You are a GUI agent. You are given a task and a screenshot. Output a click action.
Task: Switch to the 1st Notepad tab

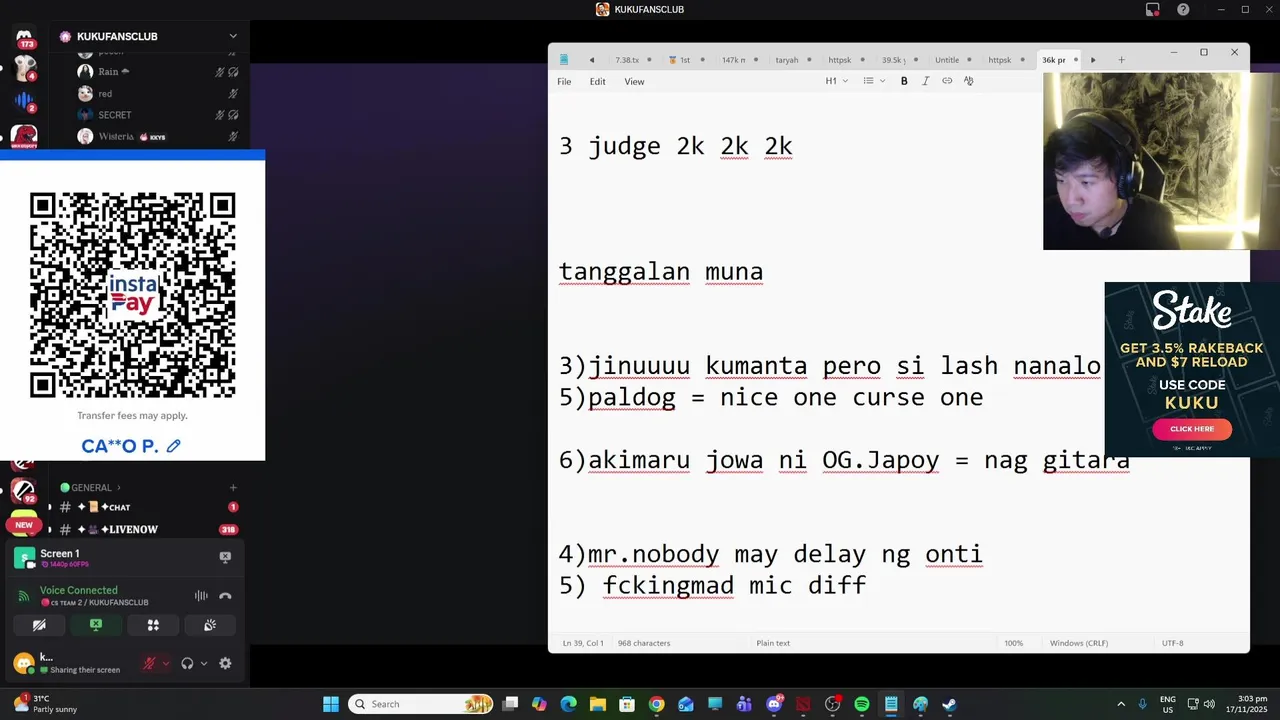pyautogui.click(x=686, y=60)
